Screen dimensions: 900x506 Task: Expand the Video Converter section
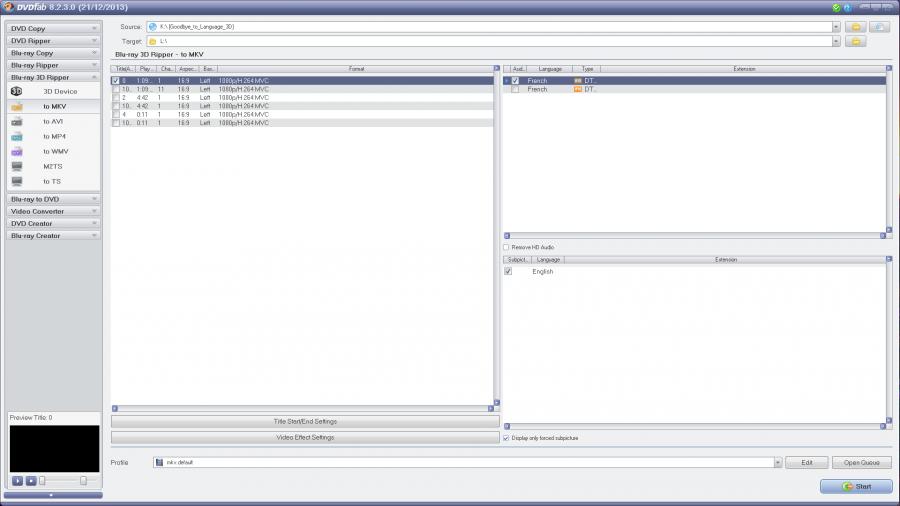point(53,211)
